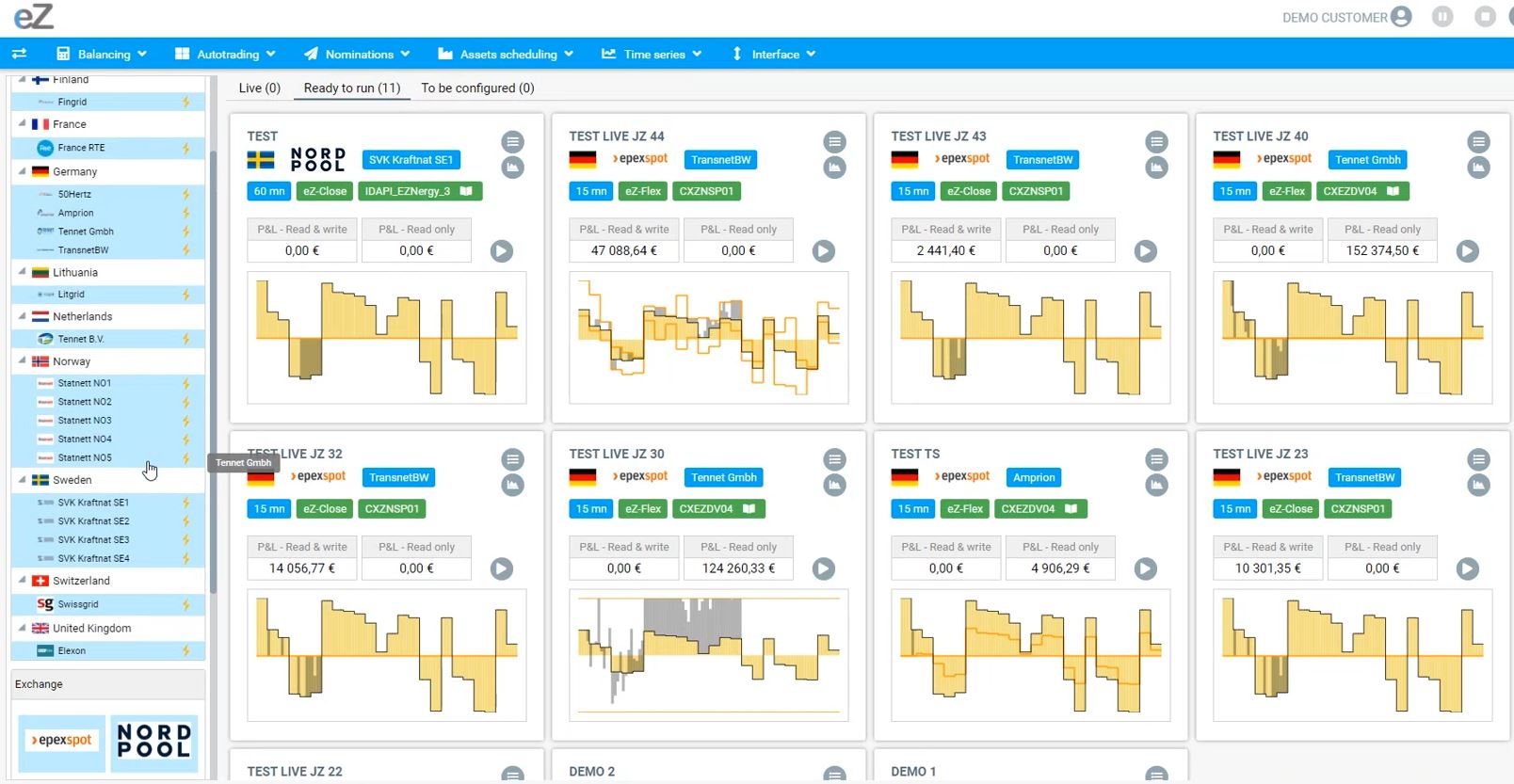The image size is (1514, 784).
Task: Click lightning icon beside Amprion
Action: tap(185, 213)
